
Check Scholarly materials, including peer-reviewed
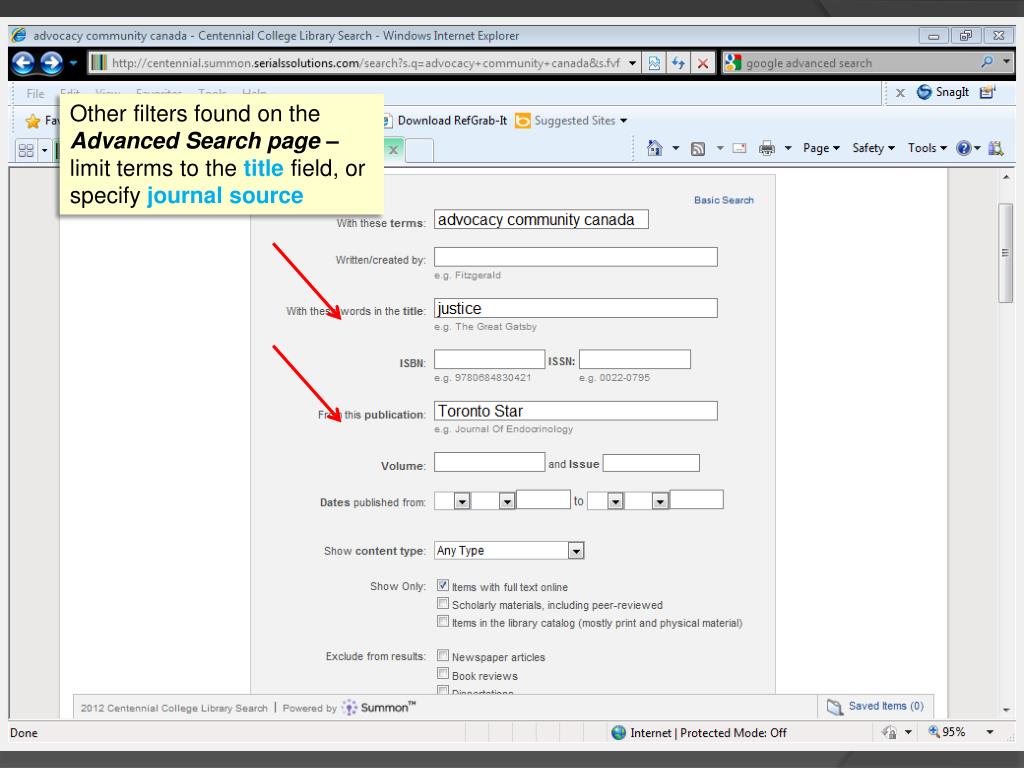tap(443, 603)
